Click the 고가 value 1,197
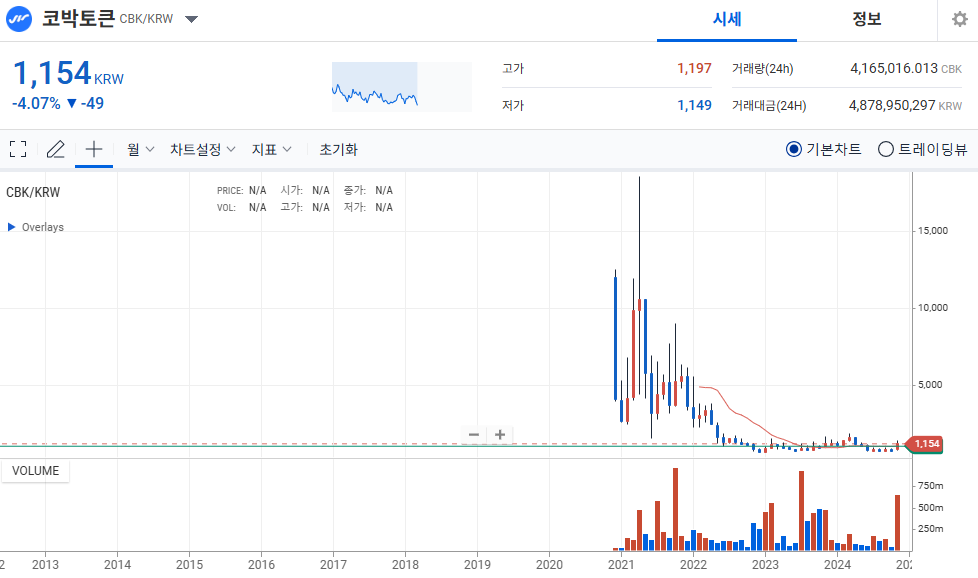This screenshot has height=578, width=978. [x=694, y=68]
